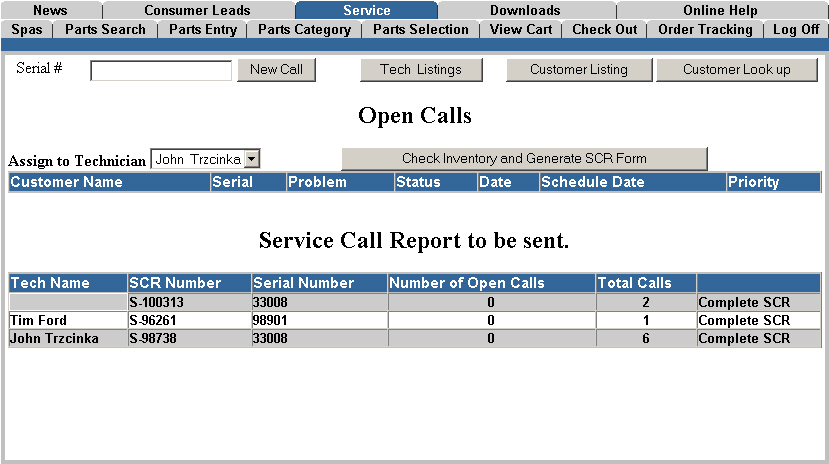Select Parts Category menu item
Viewport: 829px width, 464px height.
click(x=304, y=29)
